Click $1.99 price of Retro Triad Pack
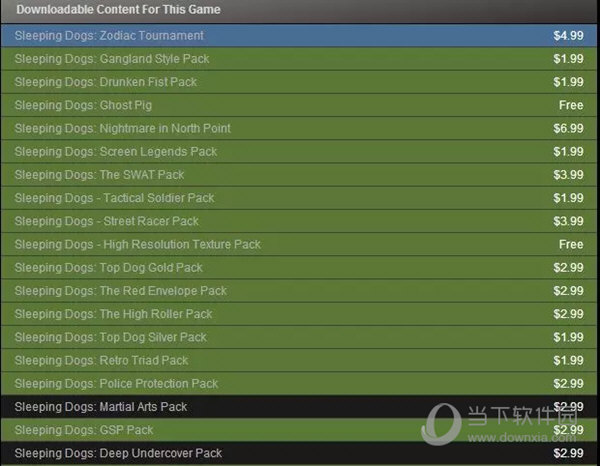The height and width of the screenshot is (466, 600). pyautogui.click(x=568, y=360)
